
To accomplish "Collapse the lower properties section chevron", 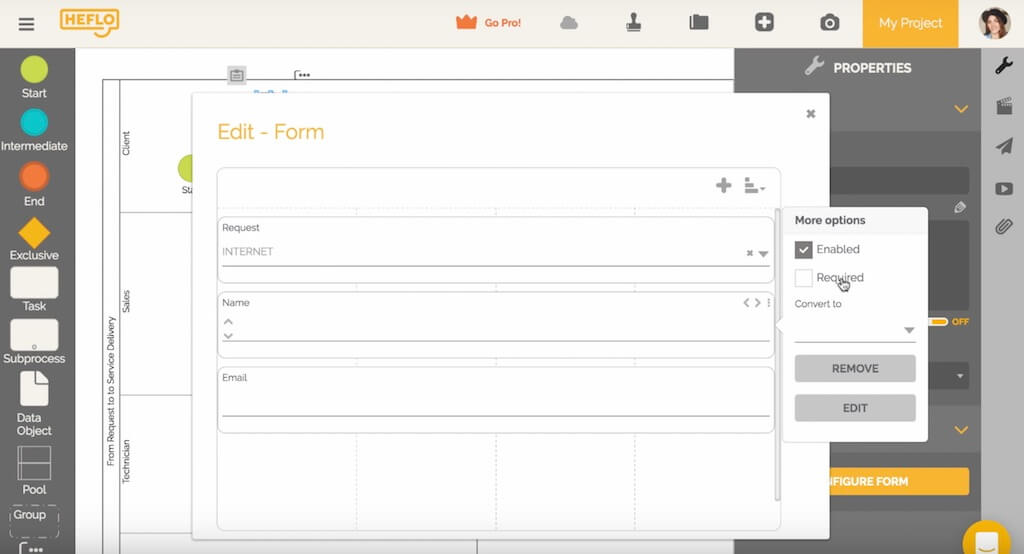I will (961, 430).
